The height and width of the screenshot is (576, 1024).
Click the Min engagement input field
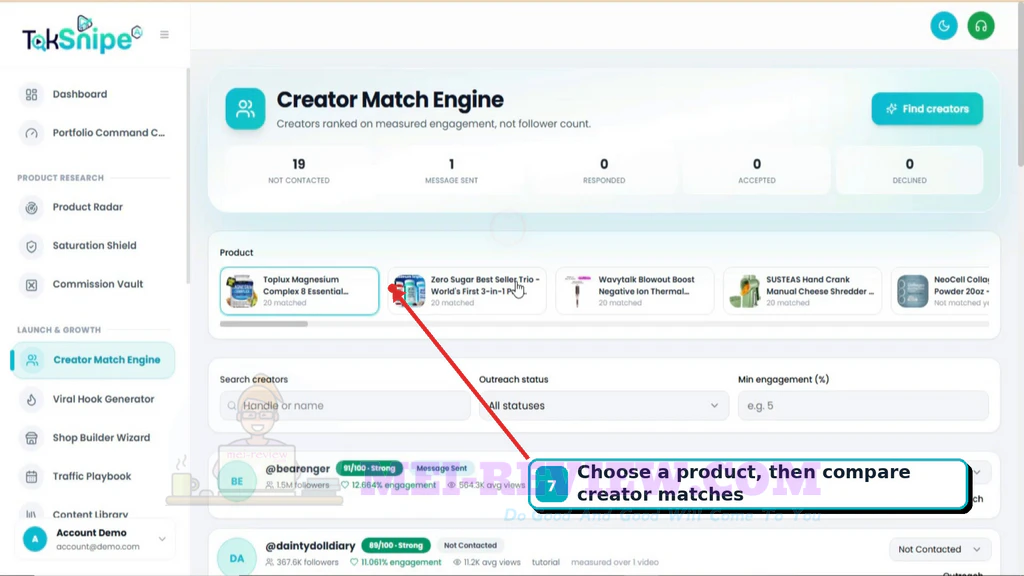(x=863, y=406)
